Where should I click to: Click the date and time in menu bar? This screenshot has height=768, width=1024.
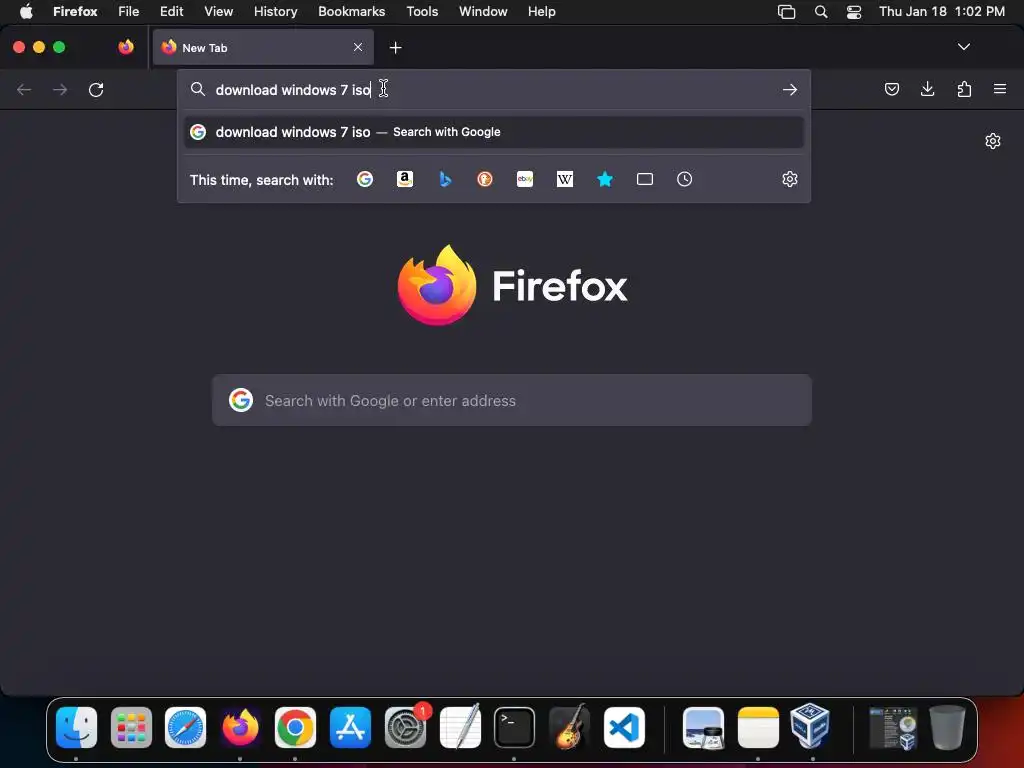[942, 11]
